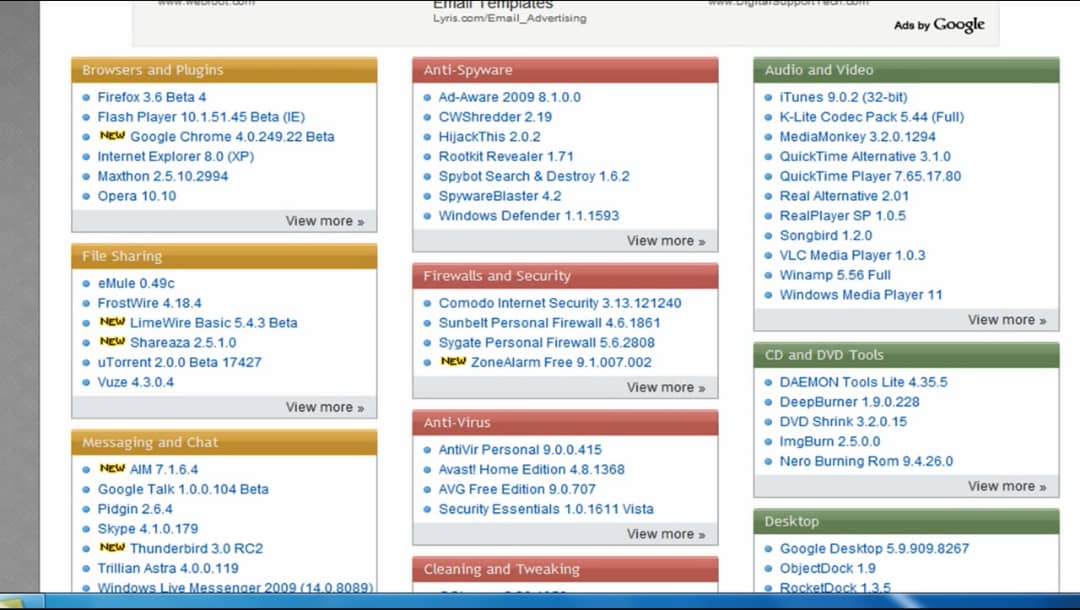Expand View more under Anti-Spyware
The image size is (1080, 610).
[665, 241]
